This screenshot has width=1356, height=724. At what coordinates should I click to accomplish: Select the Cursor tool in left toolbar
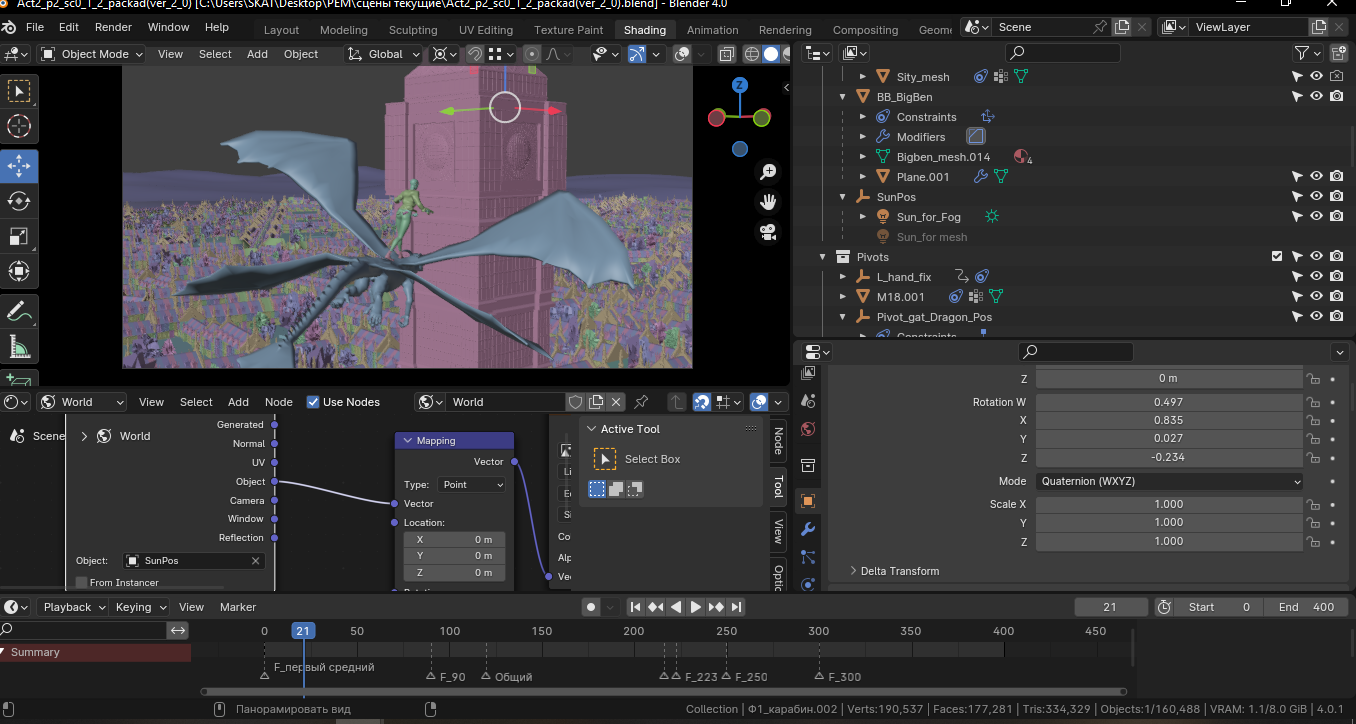[19, 127]
